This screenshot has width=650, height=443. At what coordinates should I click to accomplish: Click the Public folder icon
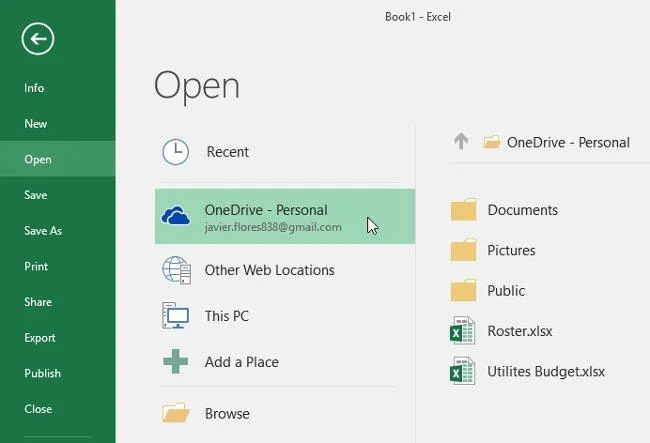click(463, 290)
